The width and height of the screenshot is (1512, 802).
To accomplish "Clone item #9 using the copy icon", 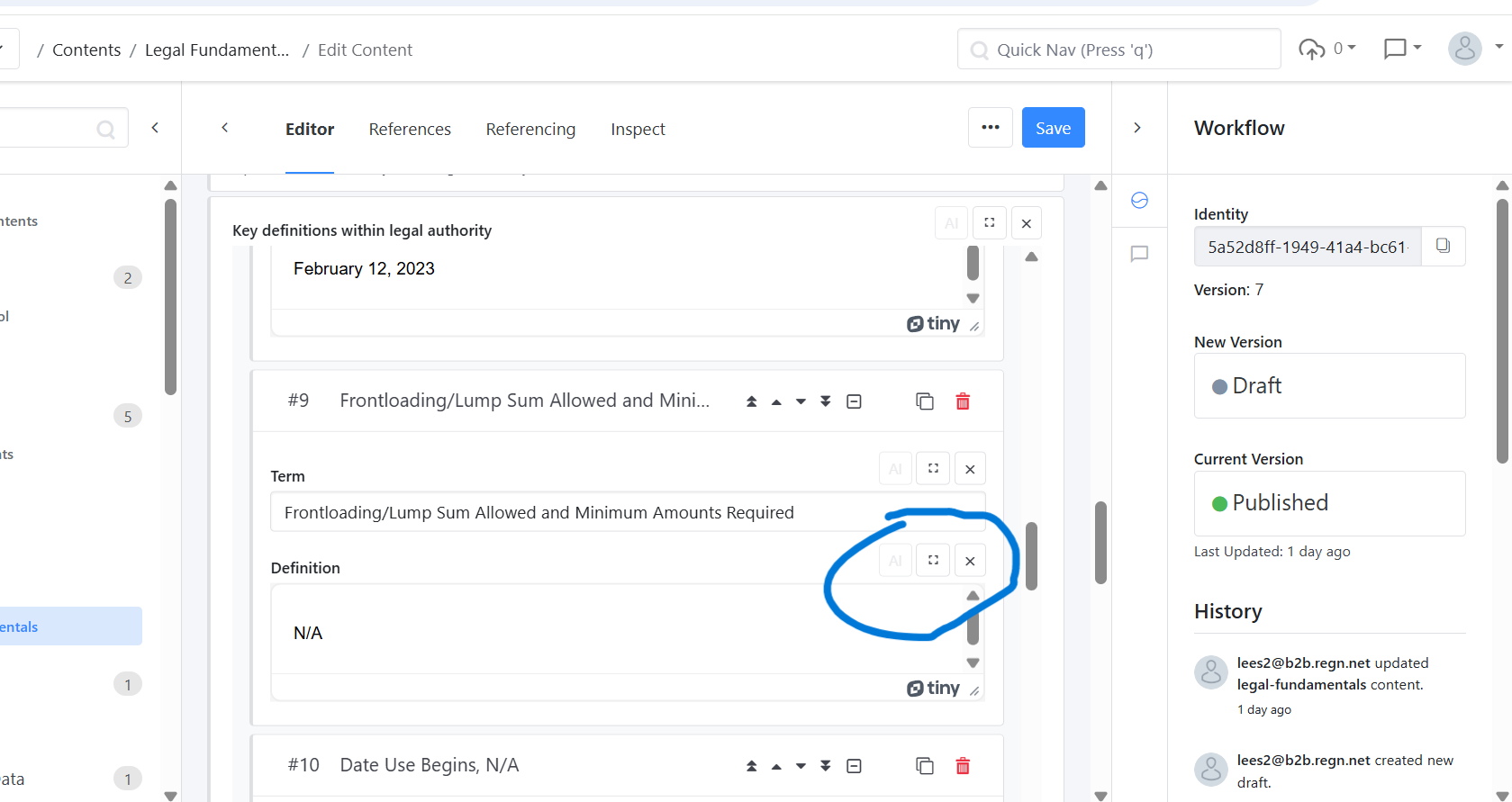I will pyautogui.click(x=924, y=401).
